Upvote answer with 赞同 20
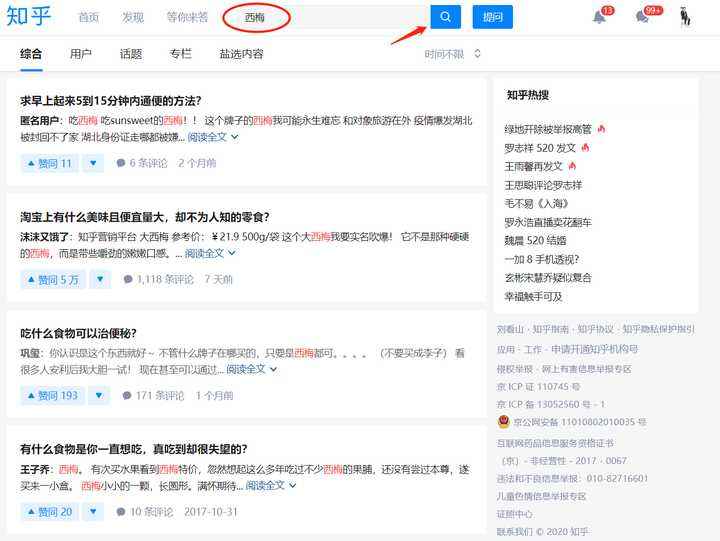This screenshot has width=720, height=541. [x=50, y=512]
